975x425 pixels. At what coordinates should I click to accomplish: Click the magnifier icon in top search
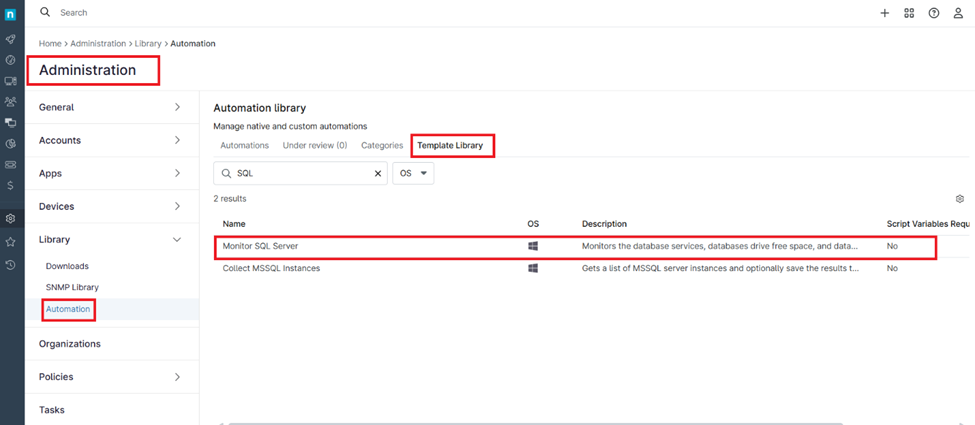(x=45, y=12)
